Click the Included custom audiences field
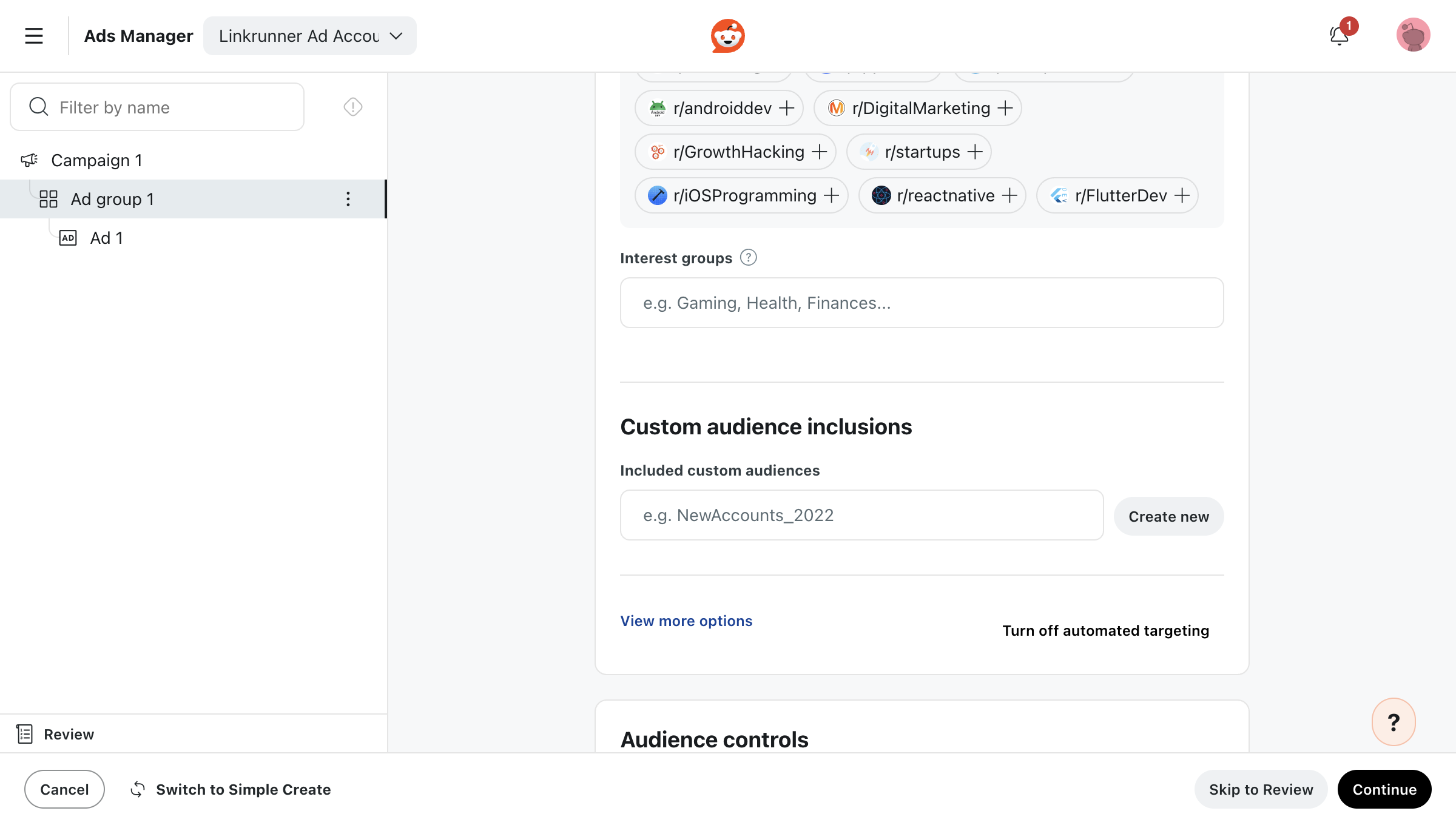The width and height of the screenshot is (1456, 825). [x=861, y=515]
